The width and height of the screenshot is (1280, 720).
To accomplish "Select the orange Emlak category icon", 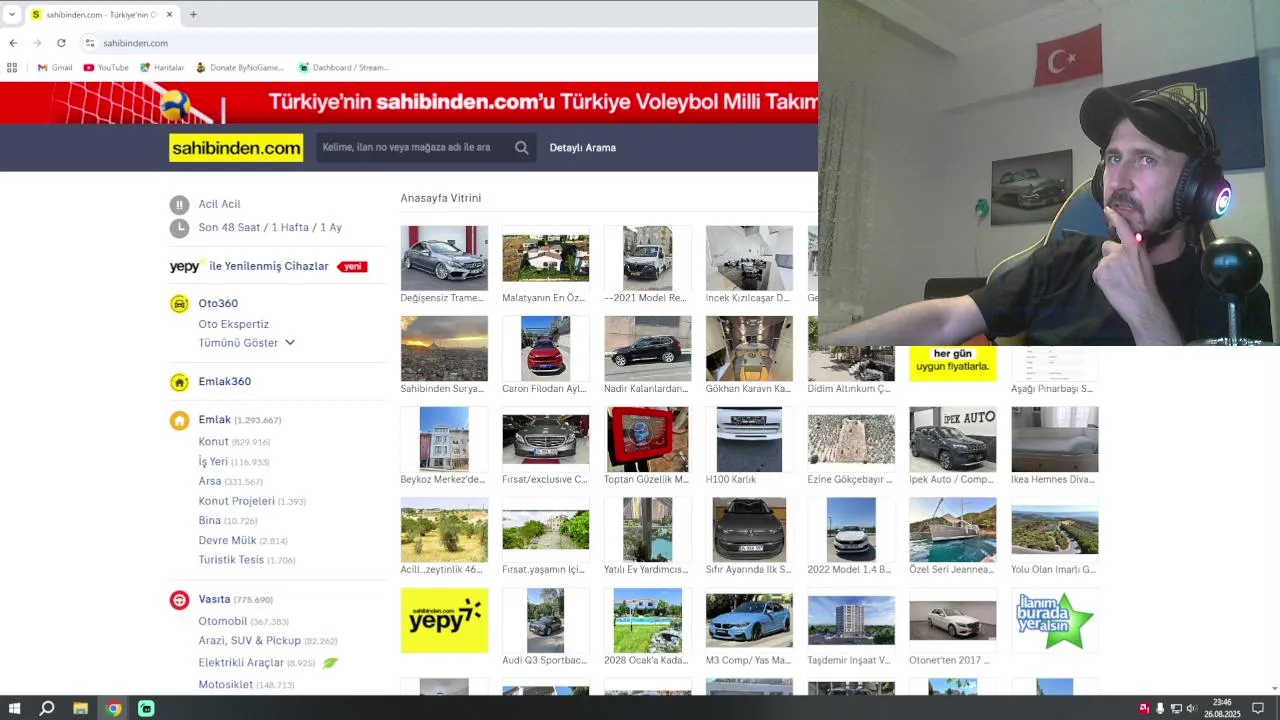I will click(x=179, y=421).
